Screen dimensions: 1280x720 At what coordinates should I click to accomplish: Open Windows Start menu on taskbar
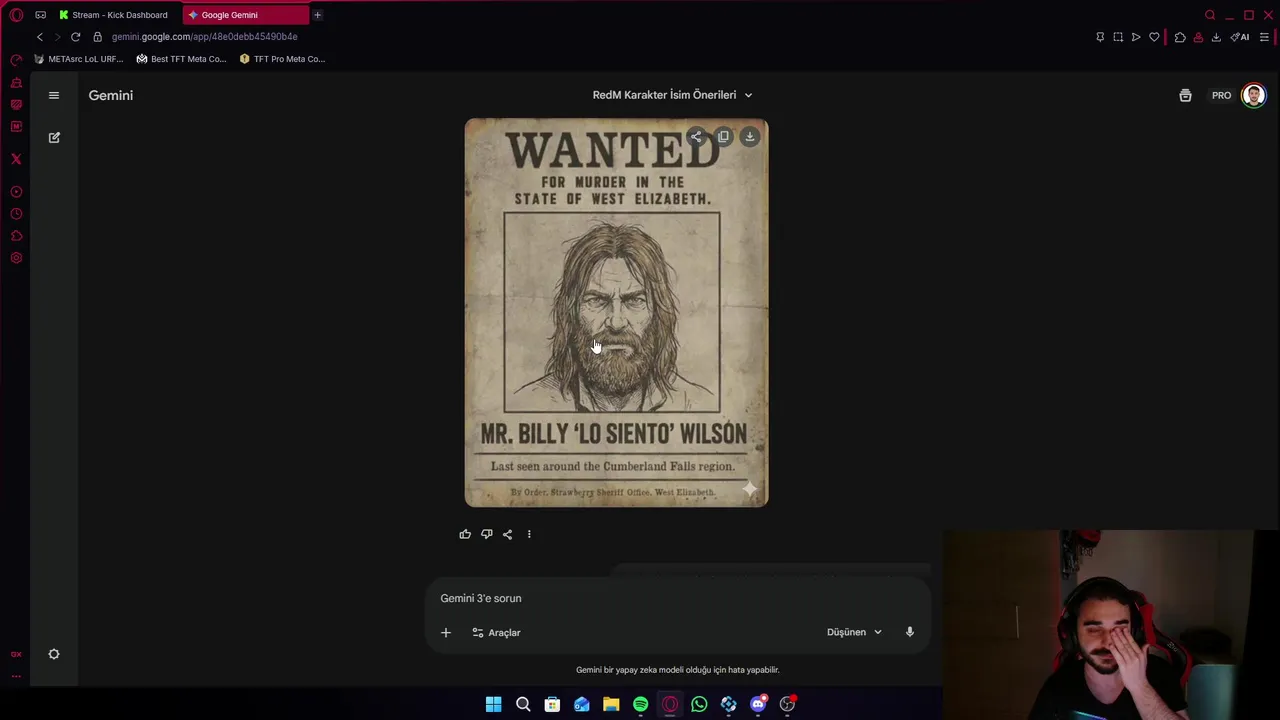tap(493, 704)
